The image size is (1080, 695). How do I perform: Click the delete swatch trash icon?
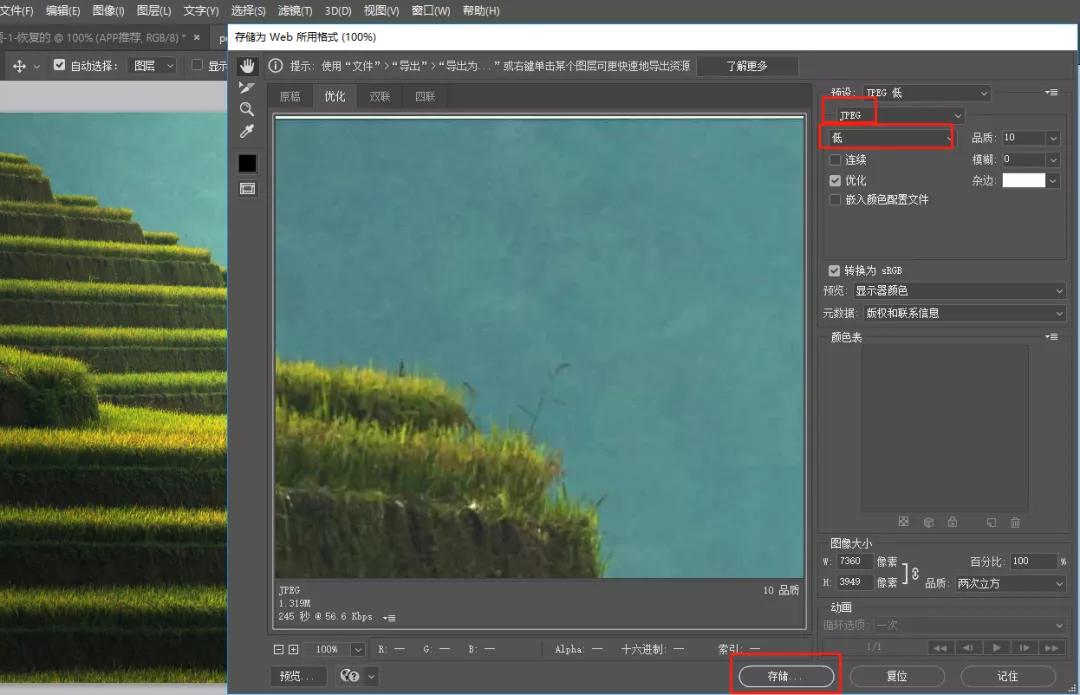(x=1015, y=522)
